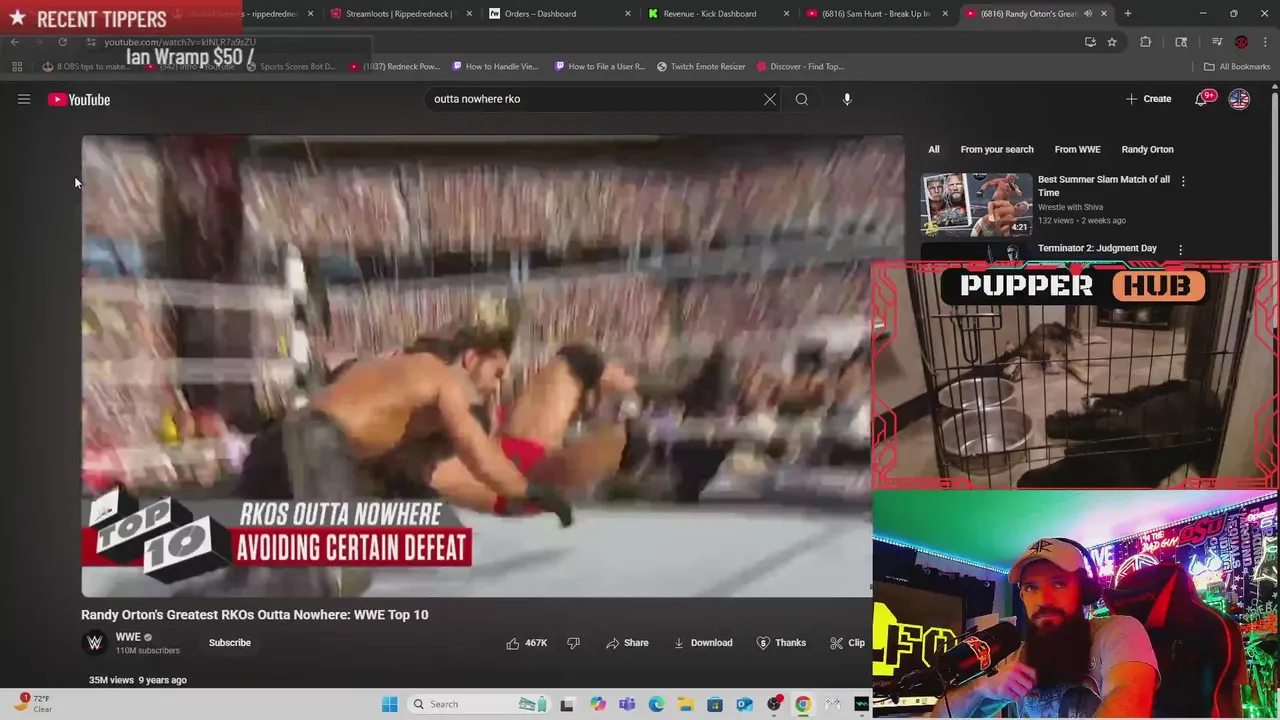
Task: Select the From WWE filter chip
Action: pos(1077,149)
